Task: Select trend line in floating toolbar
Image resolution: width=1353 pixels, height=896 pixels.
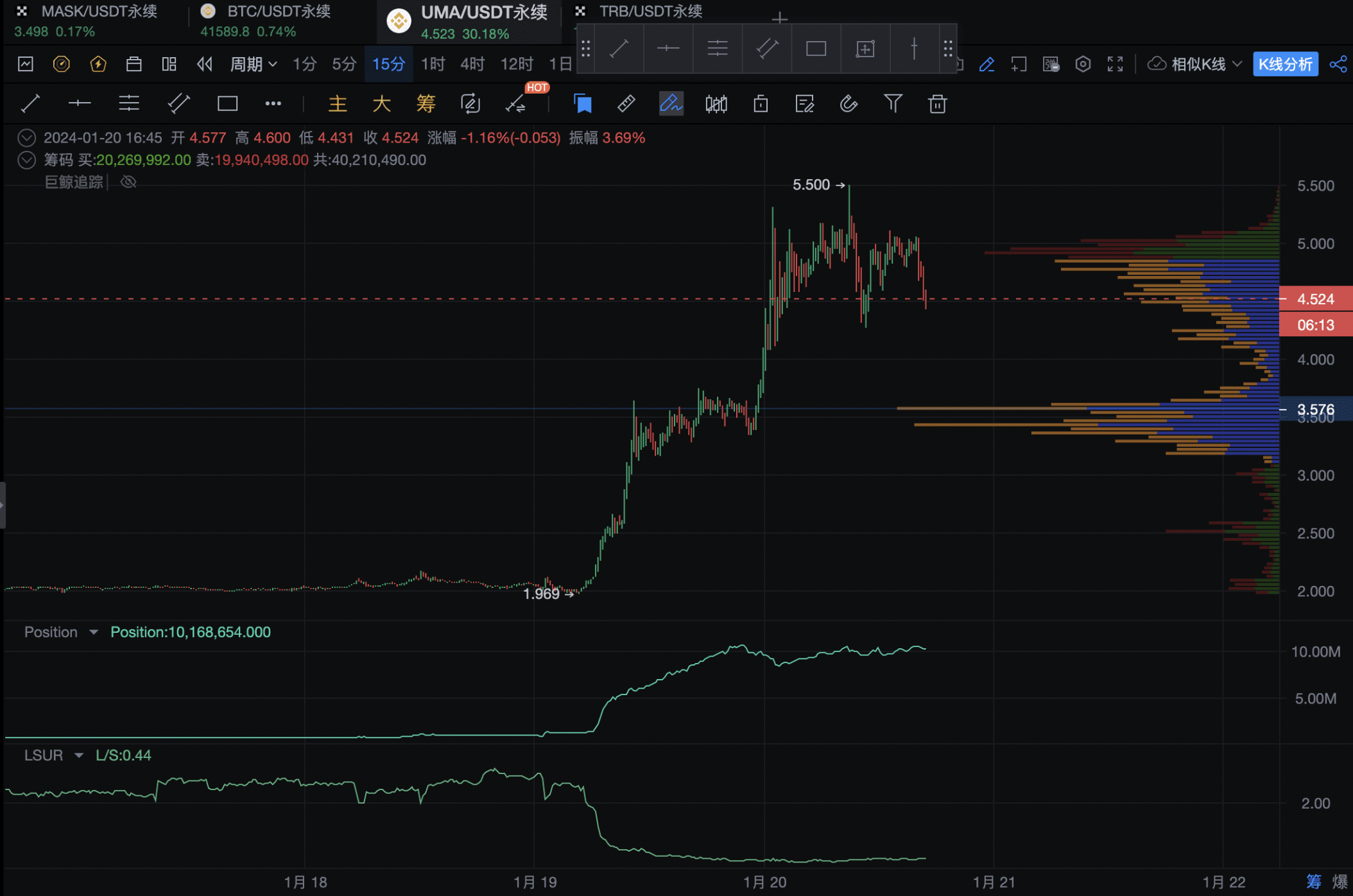Action: tap(619, 49)
